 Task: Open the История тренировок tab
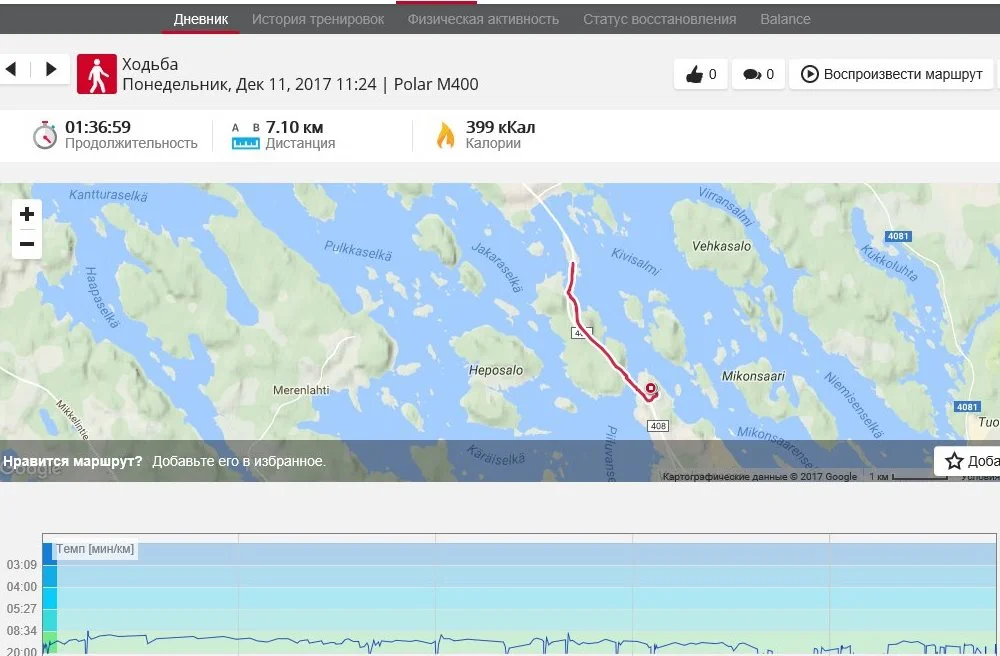(x=318, y=19)
